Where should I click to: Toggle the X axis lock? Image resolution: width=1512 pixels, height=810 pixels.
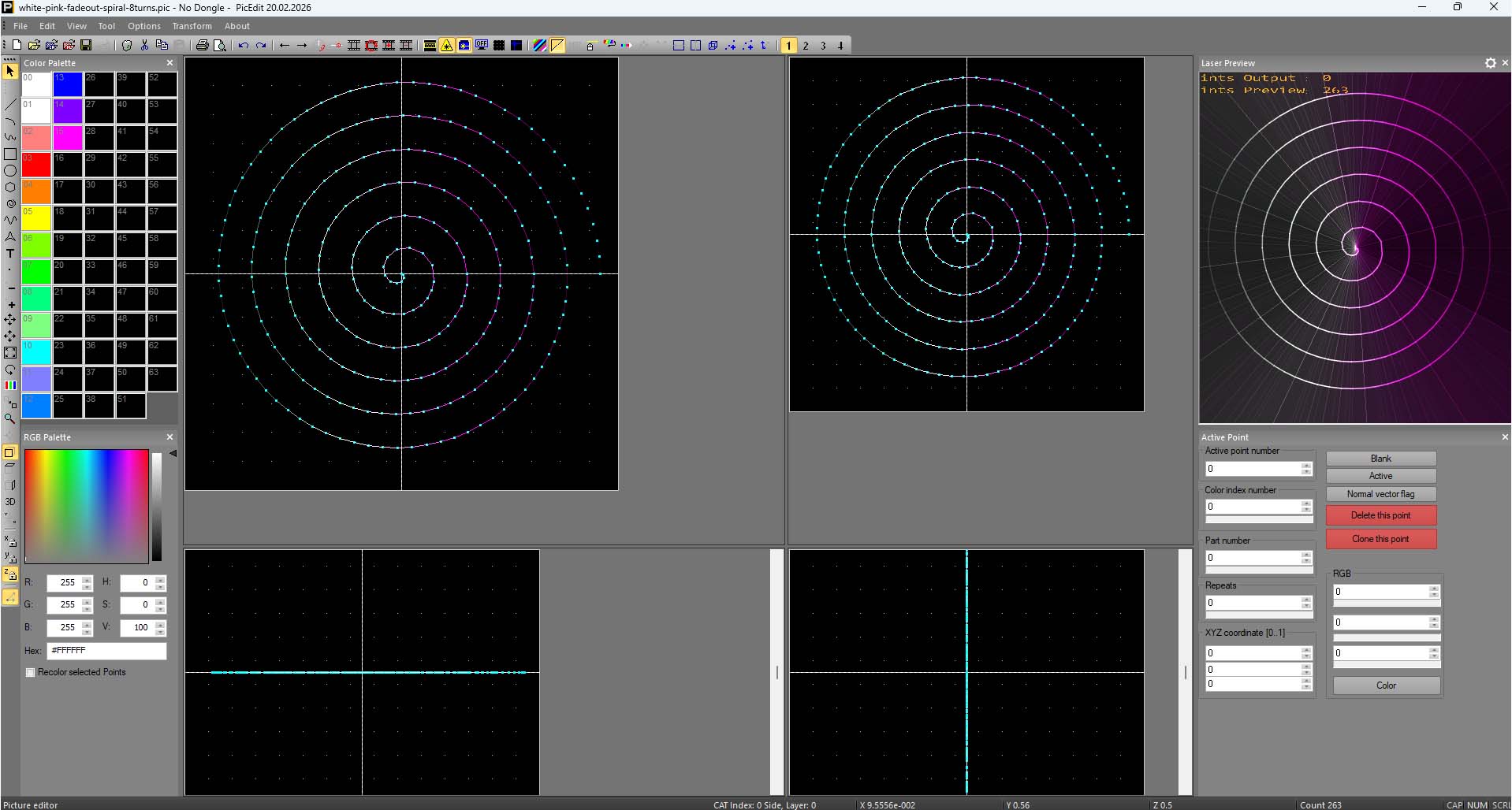click(10, 541)
